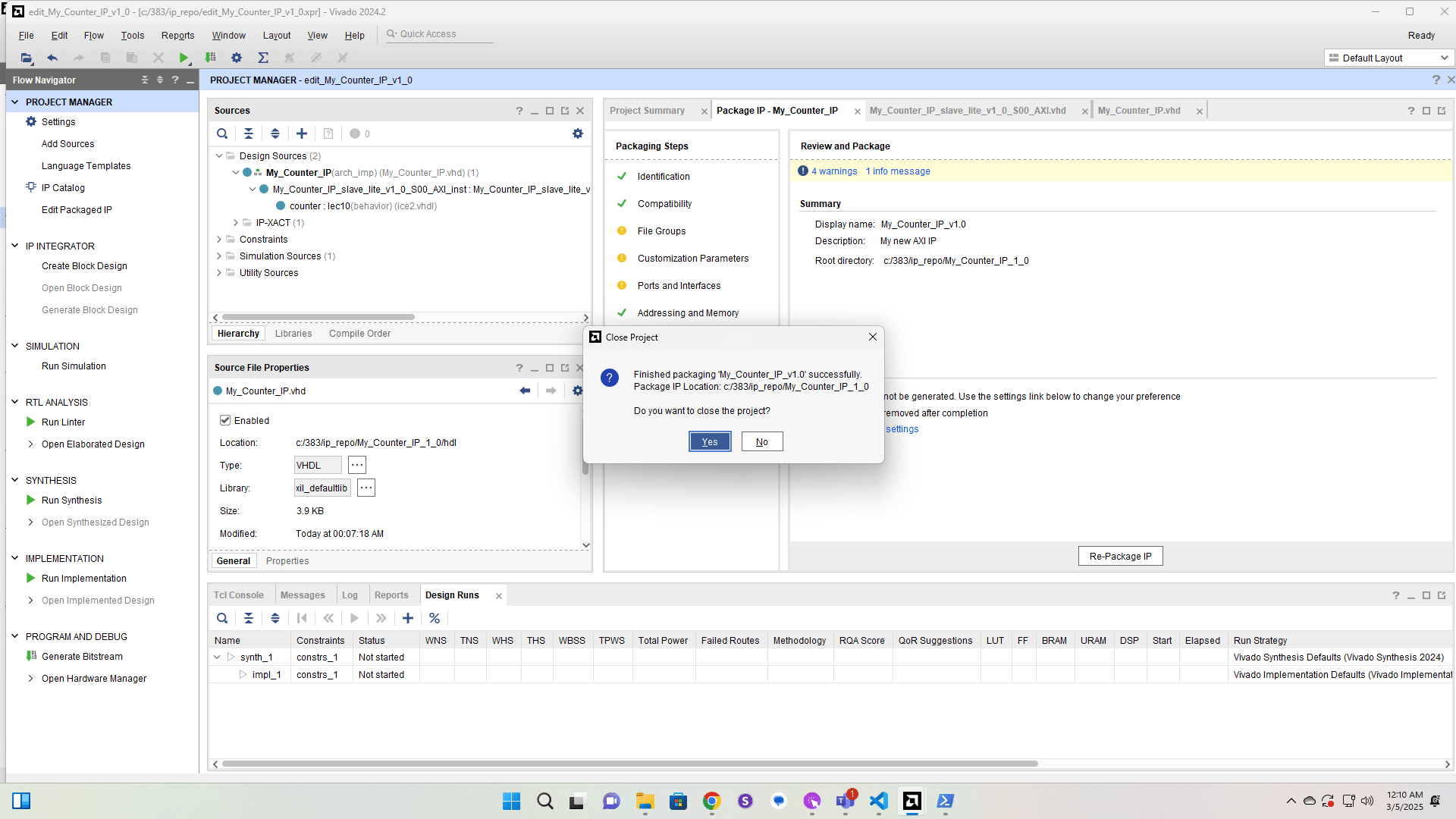Click Add Sources plus icon in Sources panel
The image size is (1456, 819).
coord(302,133)
